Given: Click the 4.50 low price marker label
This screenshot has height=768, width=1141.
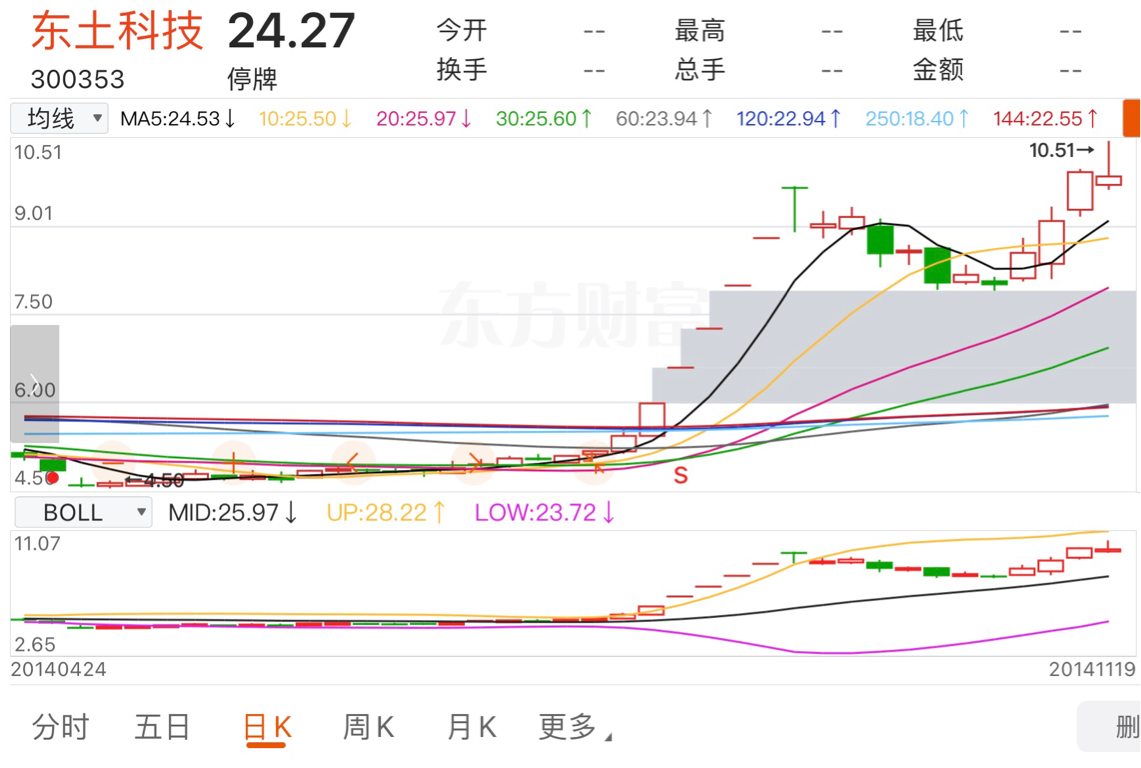Looking at the screenshot, I should click(156, 480).
